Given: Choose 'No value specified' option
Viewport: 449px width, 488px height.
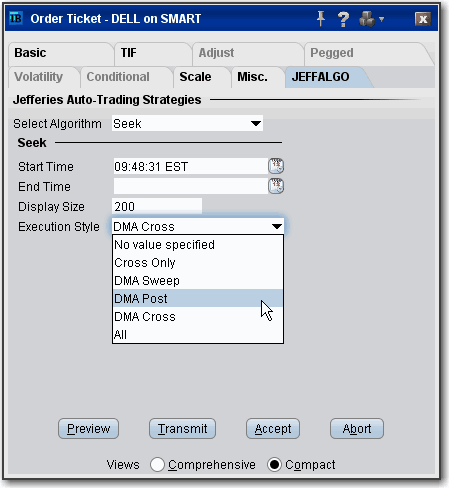Looking at the screenshot, I should coord(198,245).
